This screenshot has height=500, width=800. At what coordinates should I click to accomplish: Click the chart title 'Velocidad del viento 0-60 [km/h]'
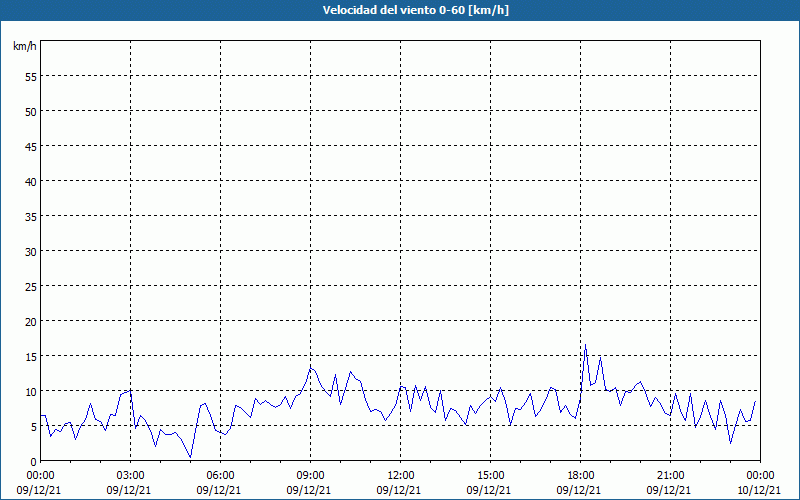pos(415,10)
